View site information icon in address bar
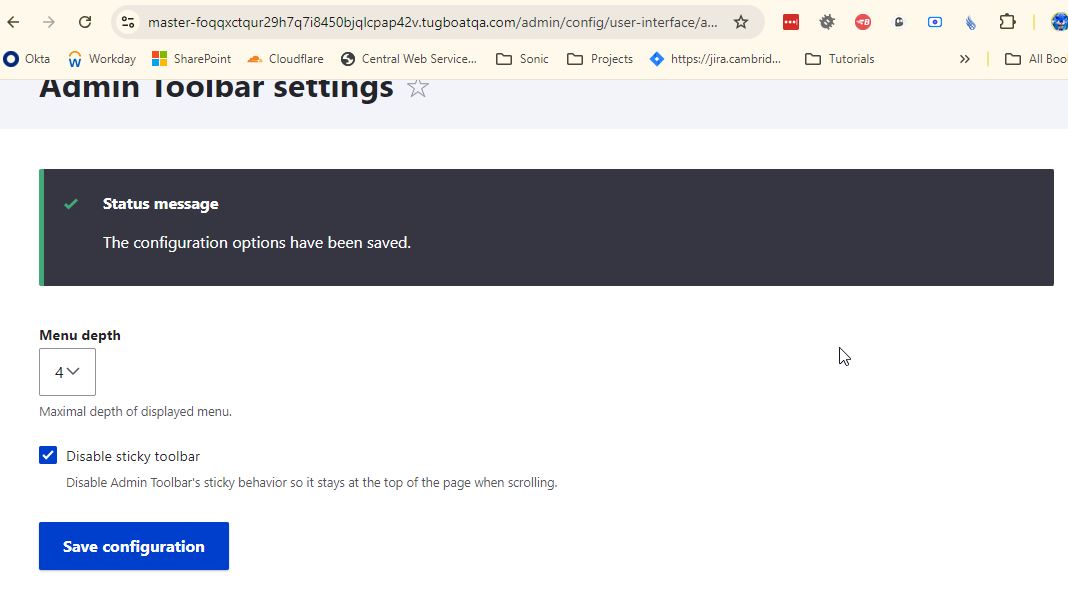The height and width of the screenshot is (602, 1068). [x=128, y=22]
